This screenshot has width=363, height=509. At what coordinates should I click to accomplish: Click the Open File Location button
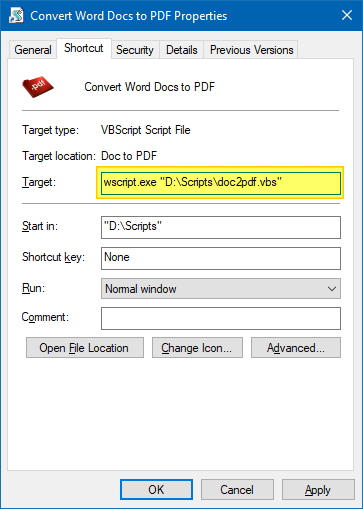pyautogui.click(x=85, y=348)
